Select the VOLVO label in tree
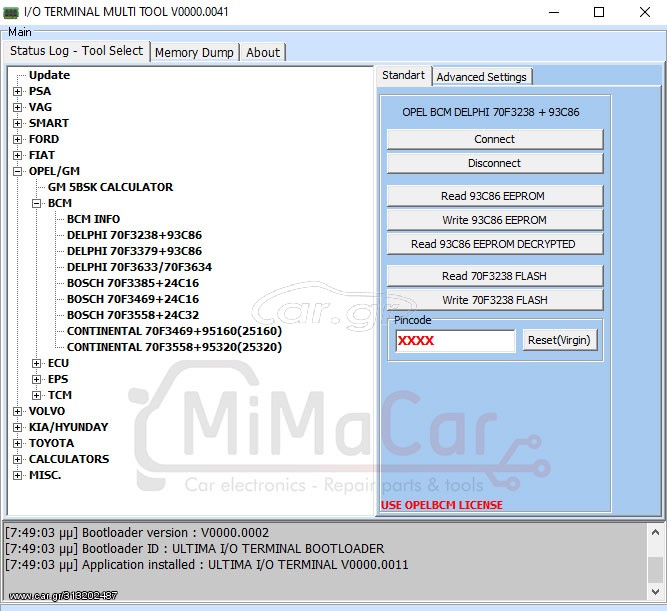667x611 pixels. [47, 411]
